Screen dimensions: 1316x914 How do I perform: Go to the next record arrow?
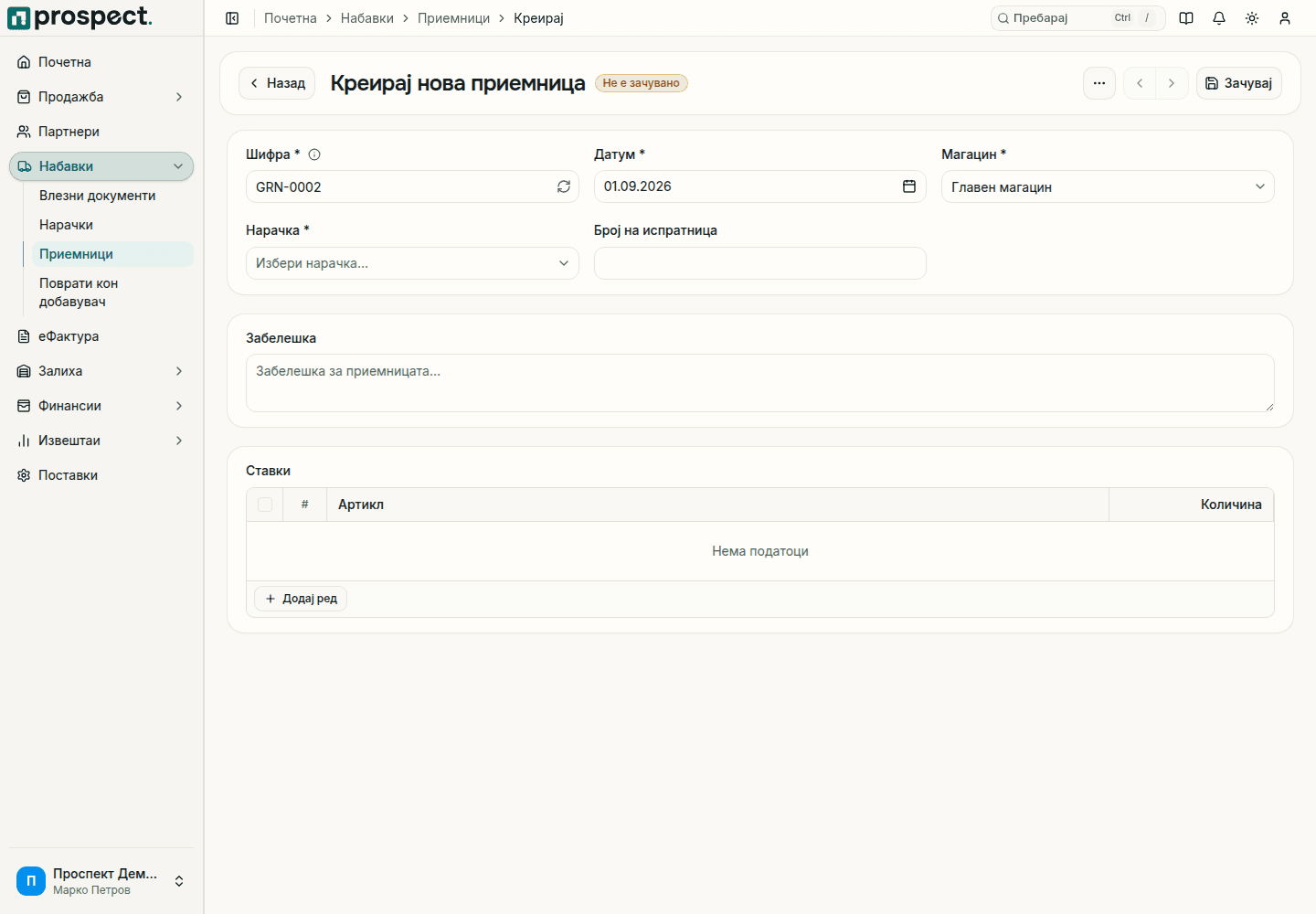point(1172,83)
